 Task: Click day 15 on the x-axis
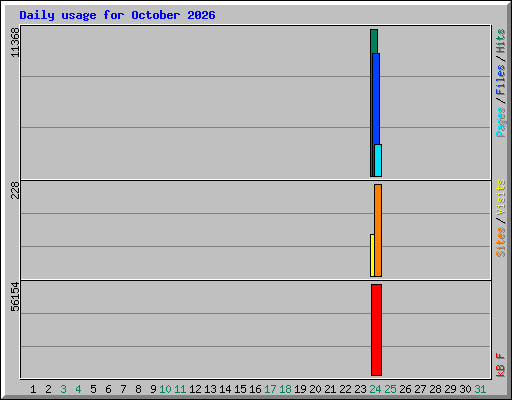click(240, 389)
